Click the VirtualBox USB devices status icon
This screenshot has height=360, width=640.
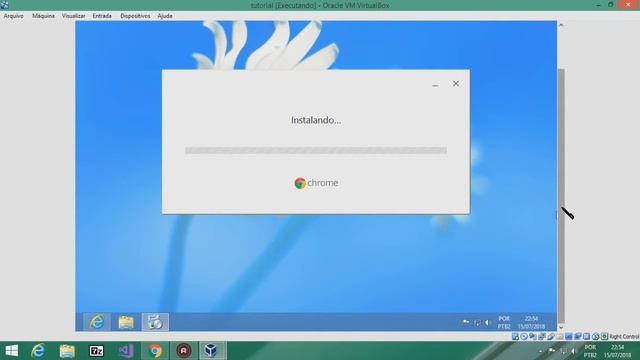[551, 336]
